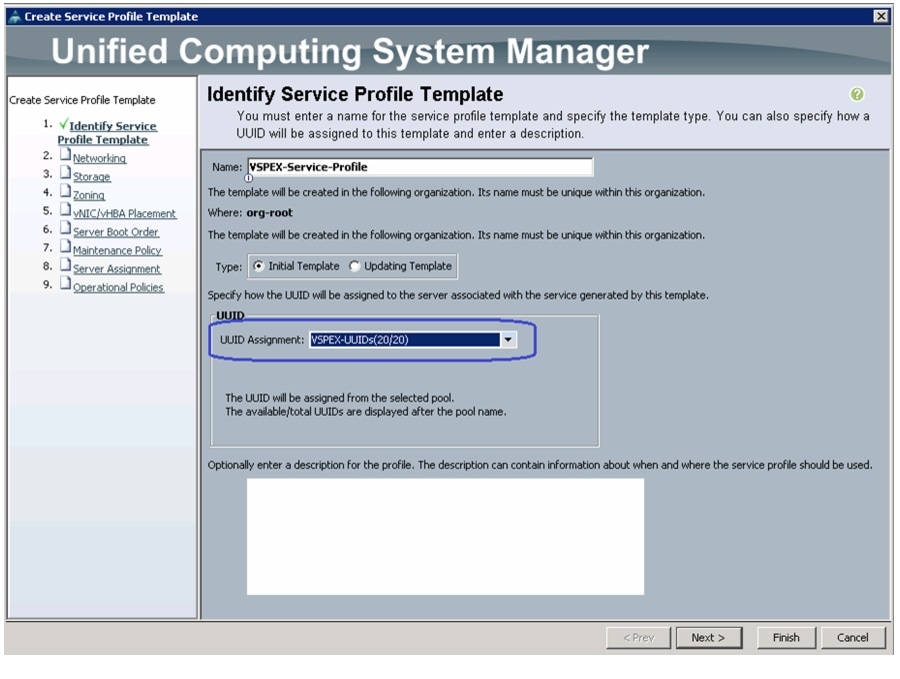This screenshot has width=900, height=679.
Task: Select the Initial Template radio button
Action: pyautogui.click(x=258, y=266)
